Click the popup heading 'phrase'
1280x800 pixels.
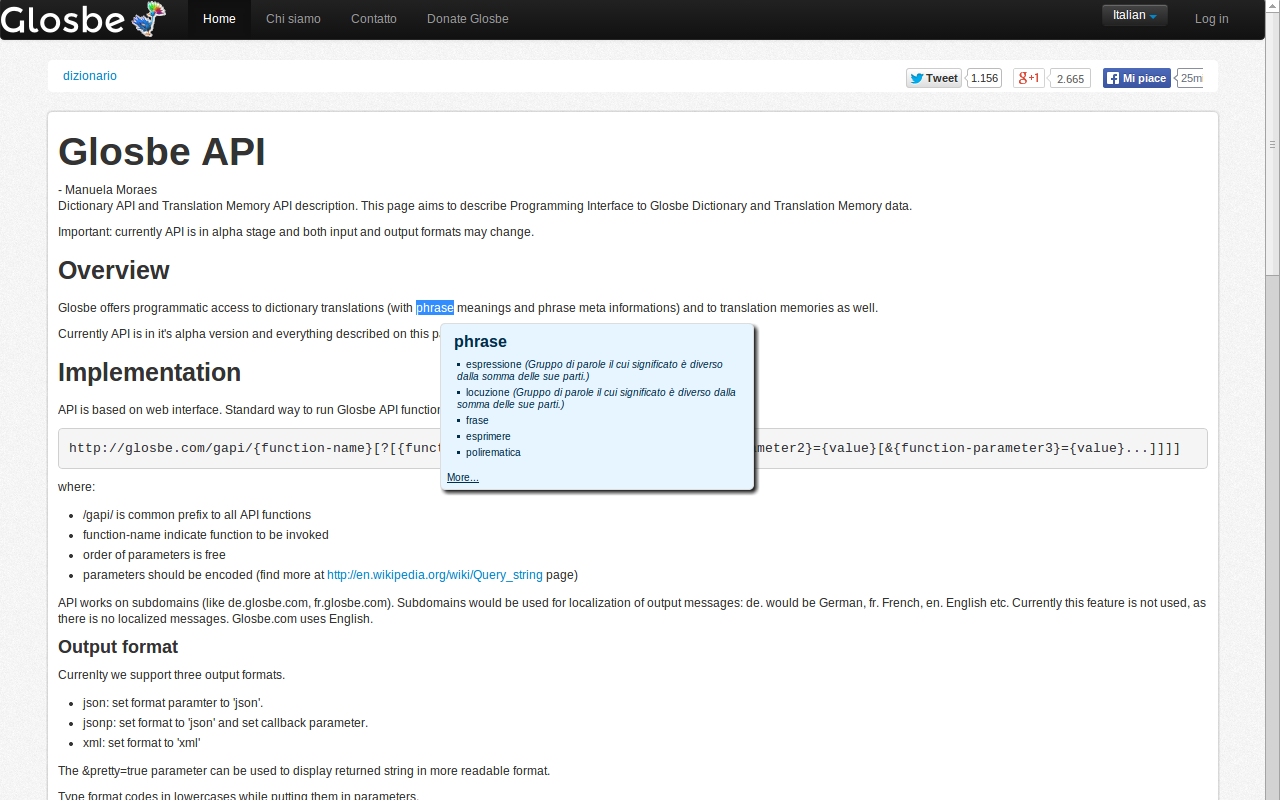pos(480,342)
